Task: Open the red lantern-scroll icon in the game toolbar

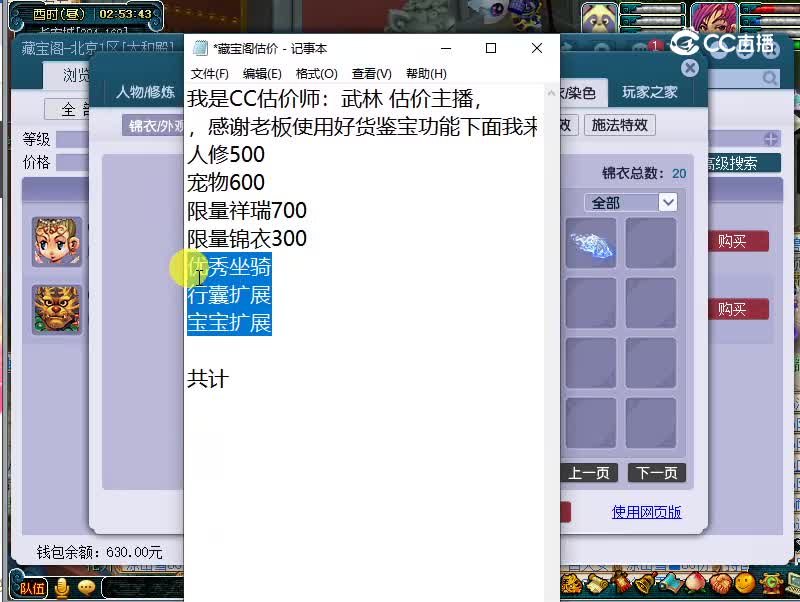Action: [x=621, y=583]
